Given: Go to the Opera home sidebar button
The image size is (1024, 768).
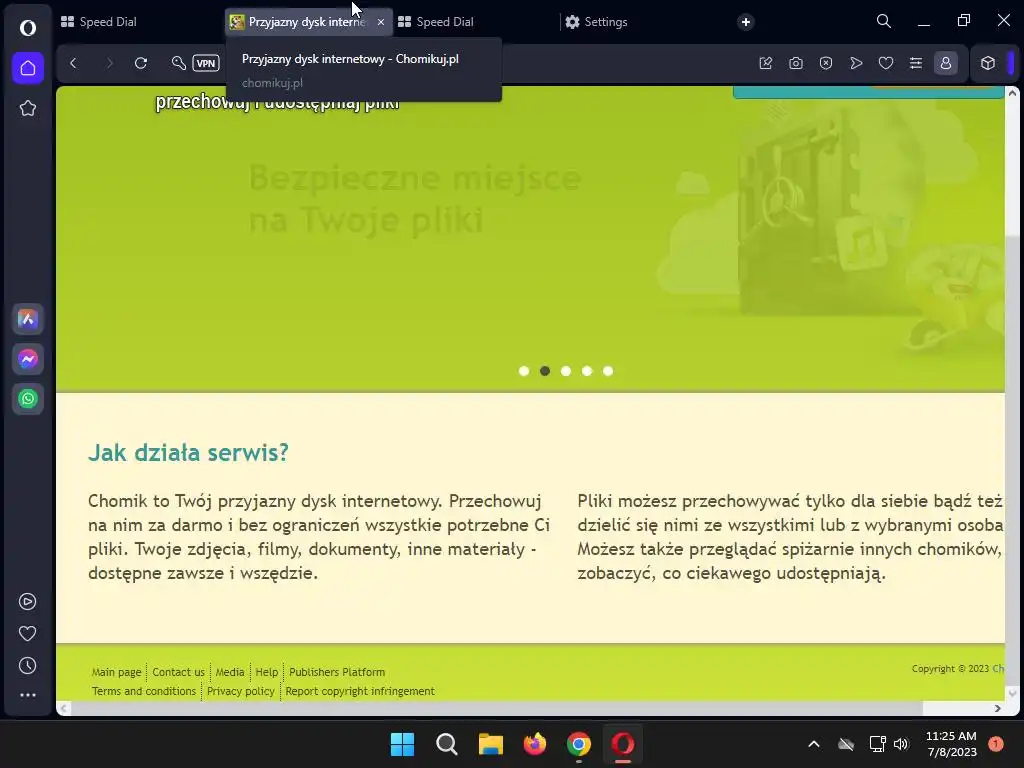Looking at the screenshot, I should tap(27, 68).
